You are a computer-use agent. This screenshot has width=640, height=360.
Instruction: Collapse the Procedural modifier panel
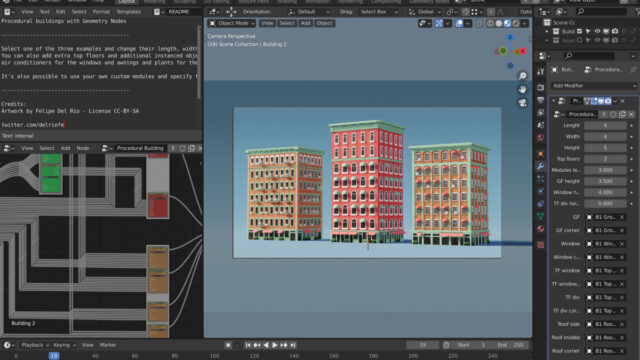(553, 101)
